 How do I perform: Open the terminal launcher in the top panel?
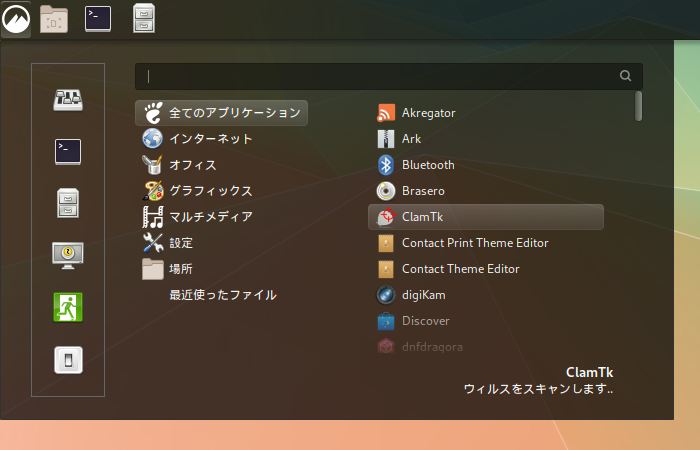coord(98,19)
